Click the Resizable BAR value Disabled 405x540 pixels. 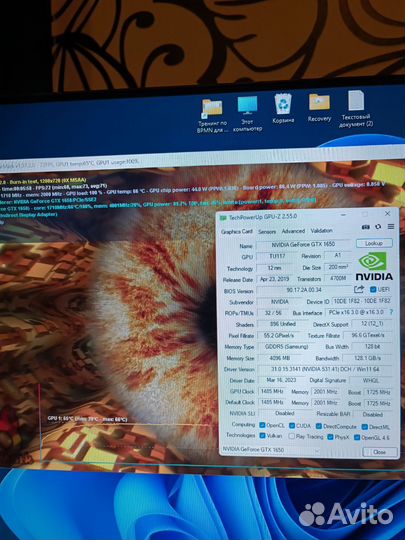372,414
